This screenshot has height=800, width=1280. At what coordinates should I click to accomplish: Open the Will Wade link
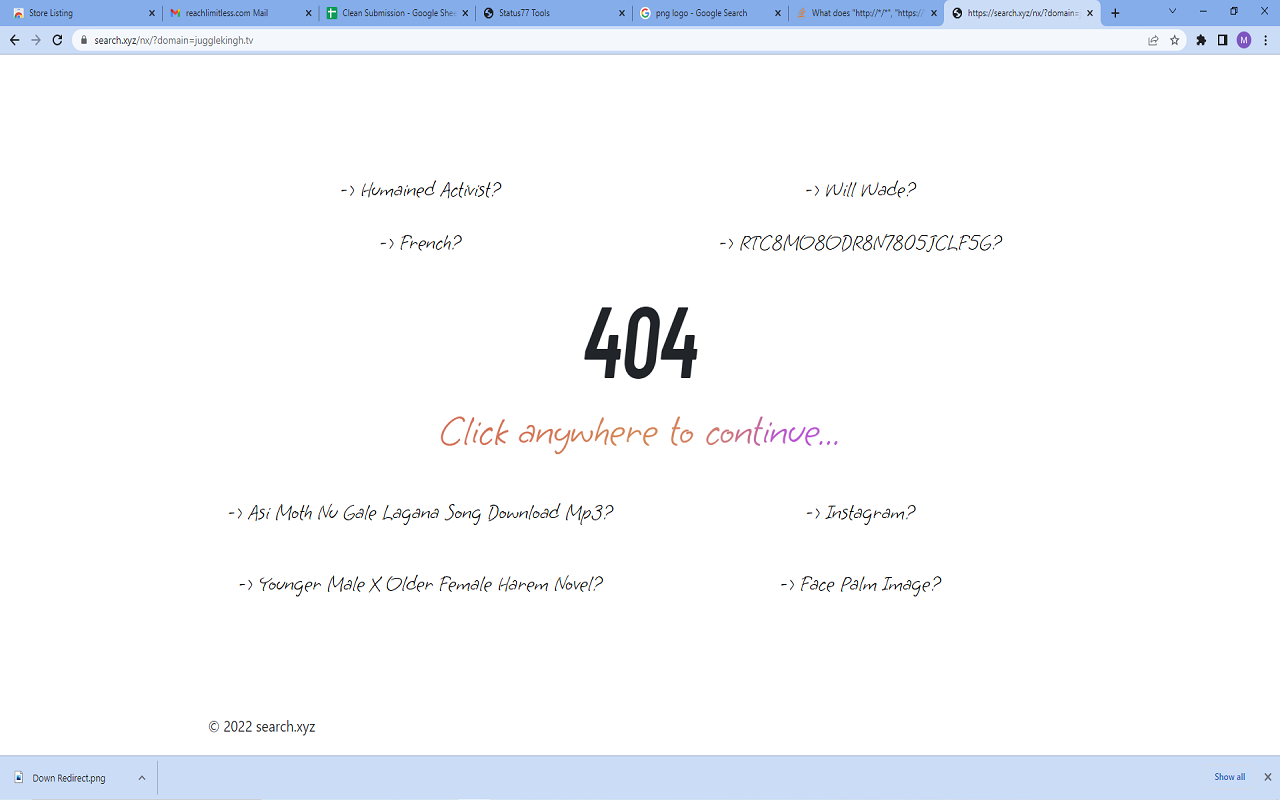coord(862,188)
